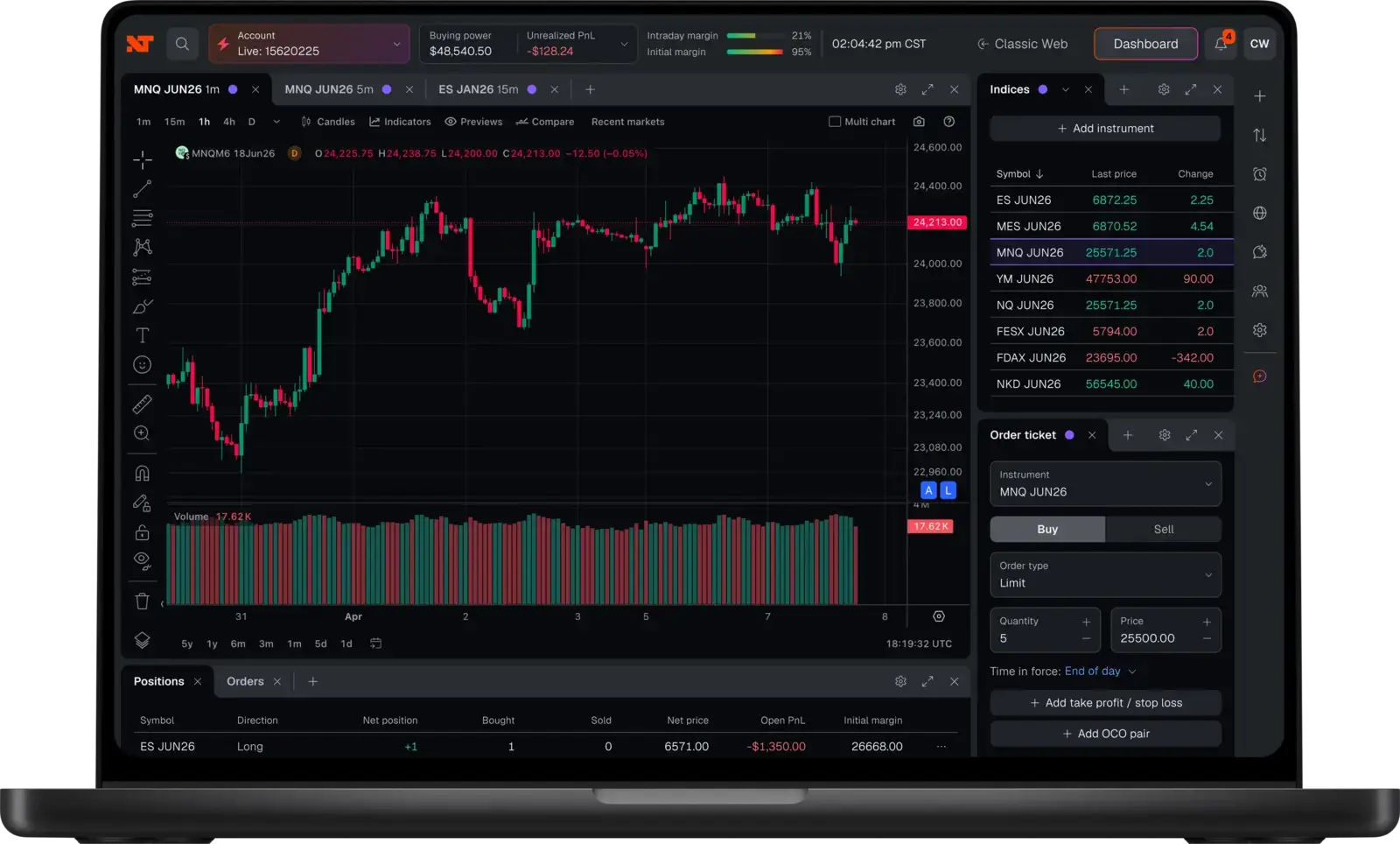Select the trend line drawing tool
The image size is (1400, 844).
coord(143,189)
